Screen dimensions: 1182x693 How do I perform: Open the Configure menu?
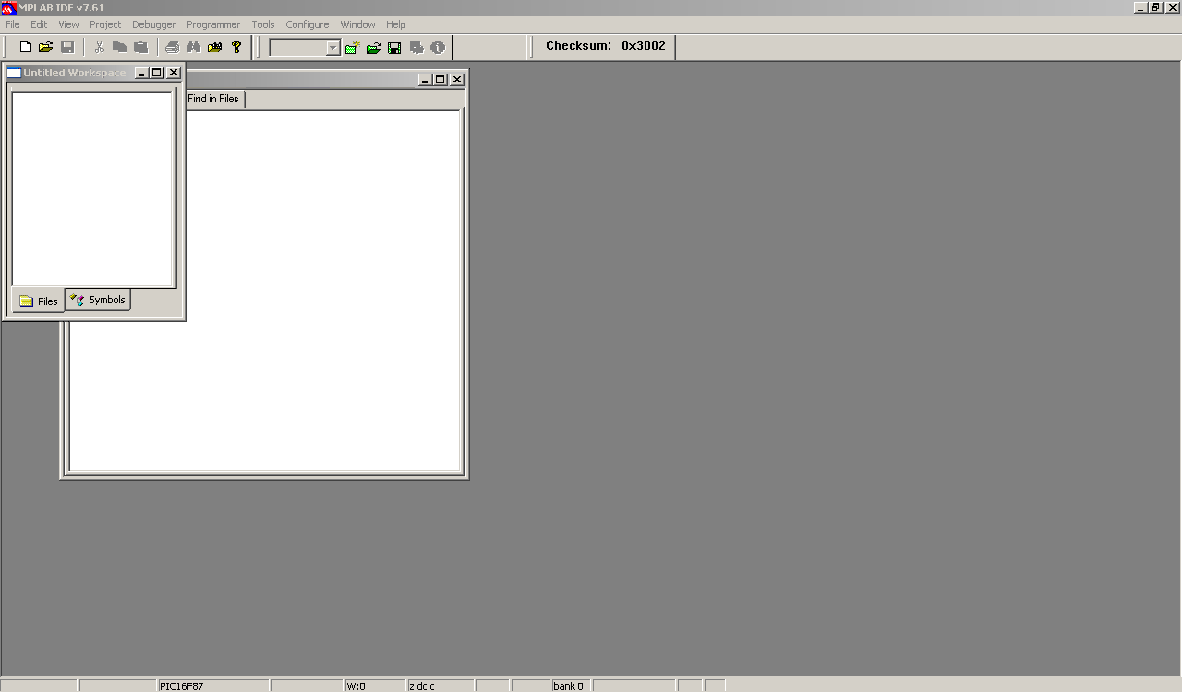tap(307, 24)
